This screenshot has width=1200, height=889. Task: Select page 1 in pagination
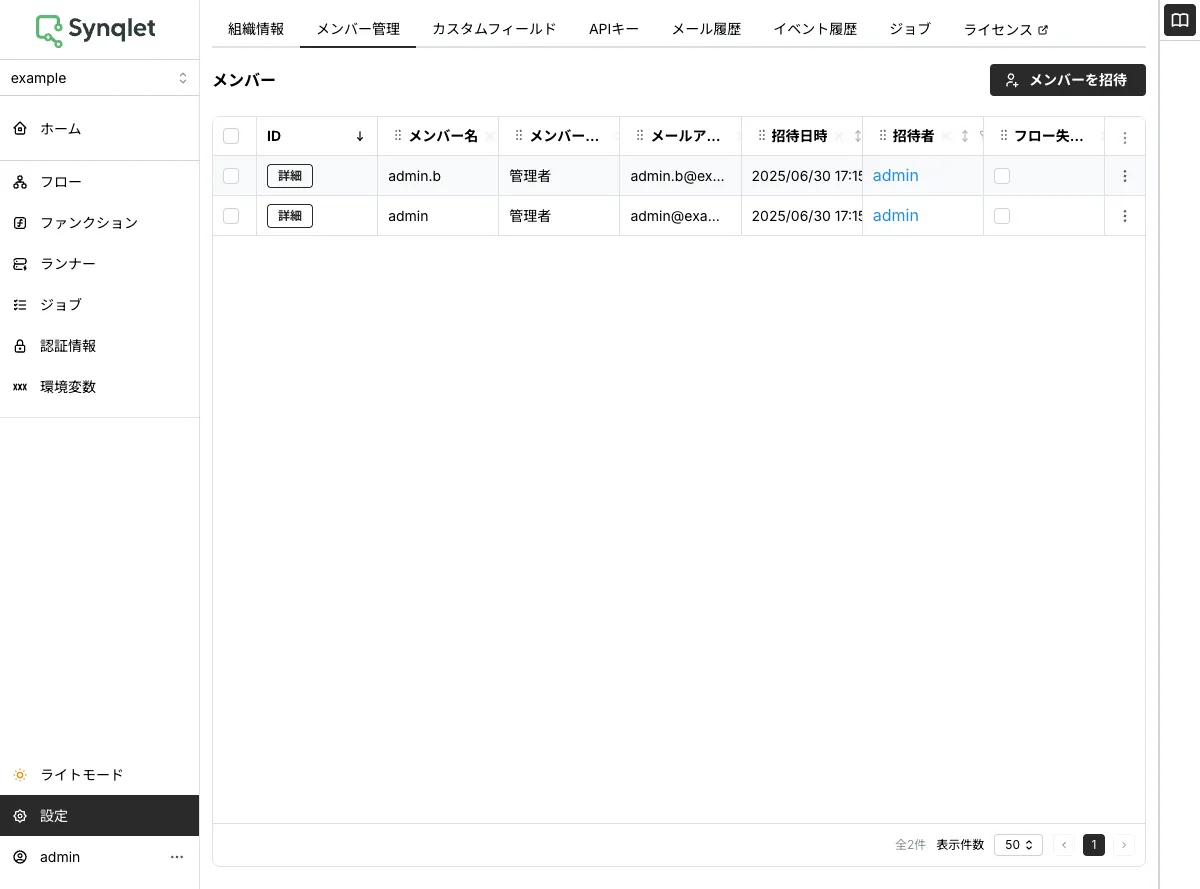[1094, 845]
